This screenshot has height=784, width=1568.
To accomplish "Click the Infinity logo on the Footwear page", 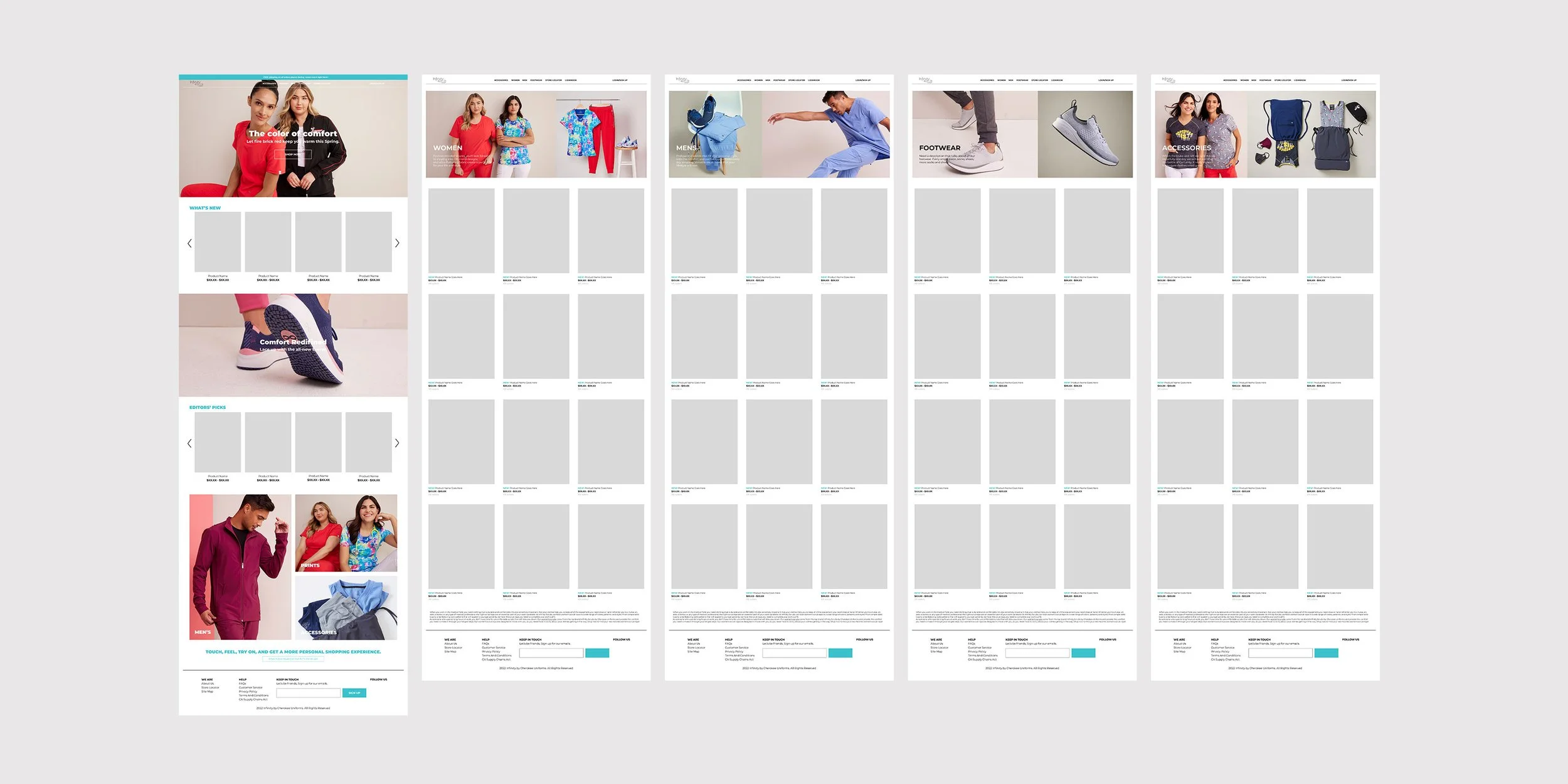I will (x=925, y=80).
